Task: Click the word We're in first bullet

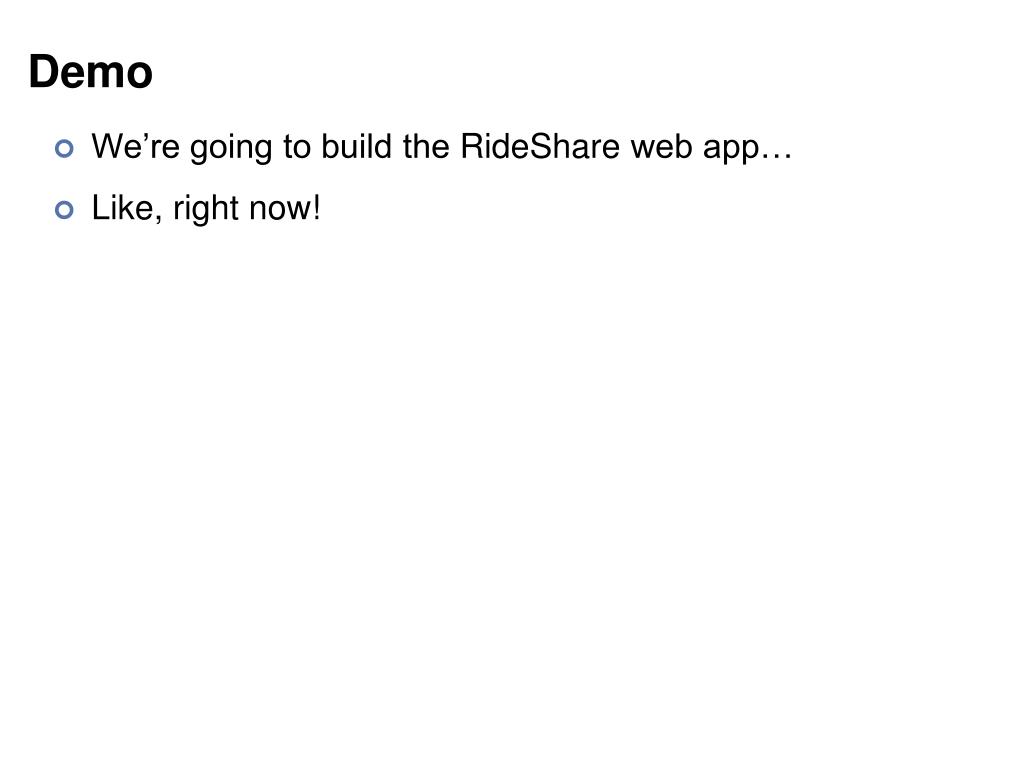Action: [x=135, y=146]
